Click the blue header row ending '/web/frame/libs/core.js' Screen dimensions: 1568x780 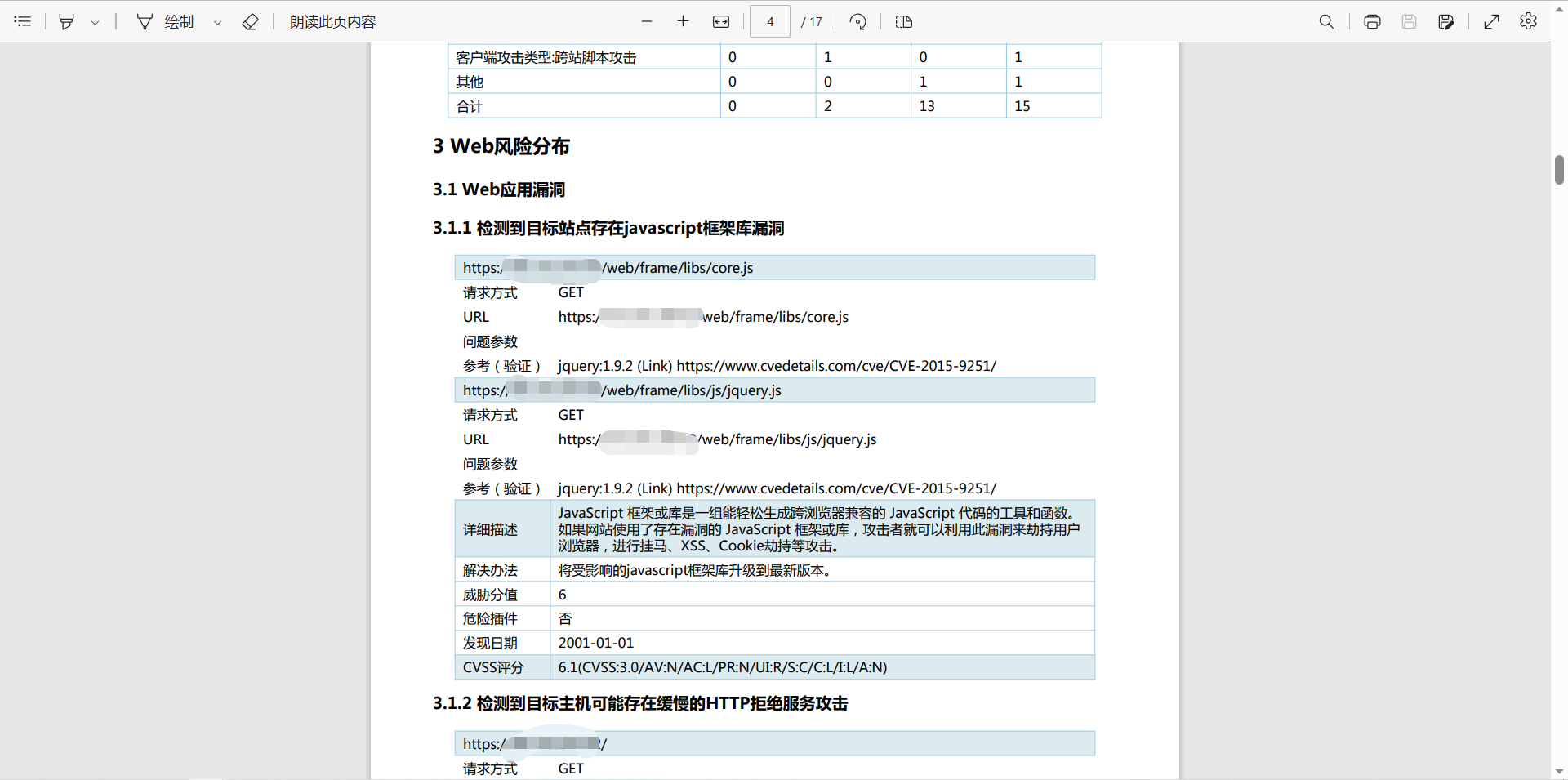pos(775,268)
